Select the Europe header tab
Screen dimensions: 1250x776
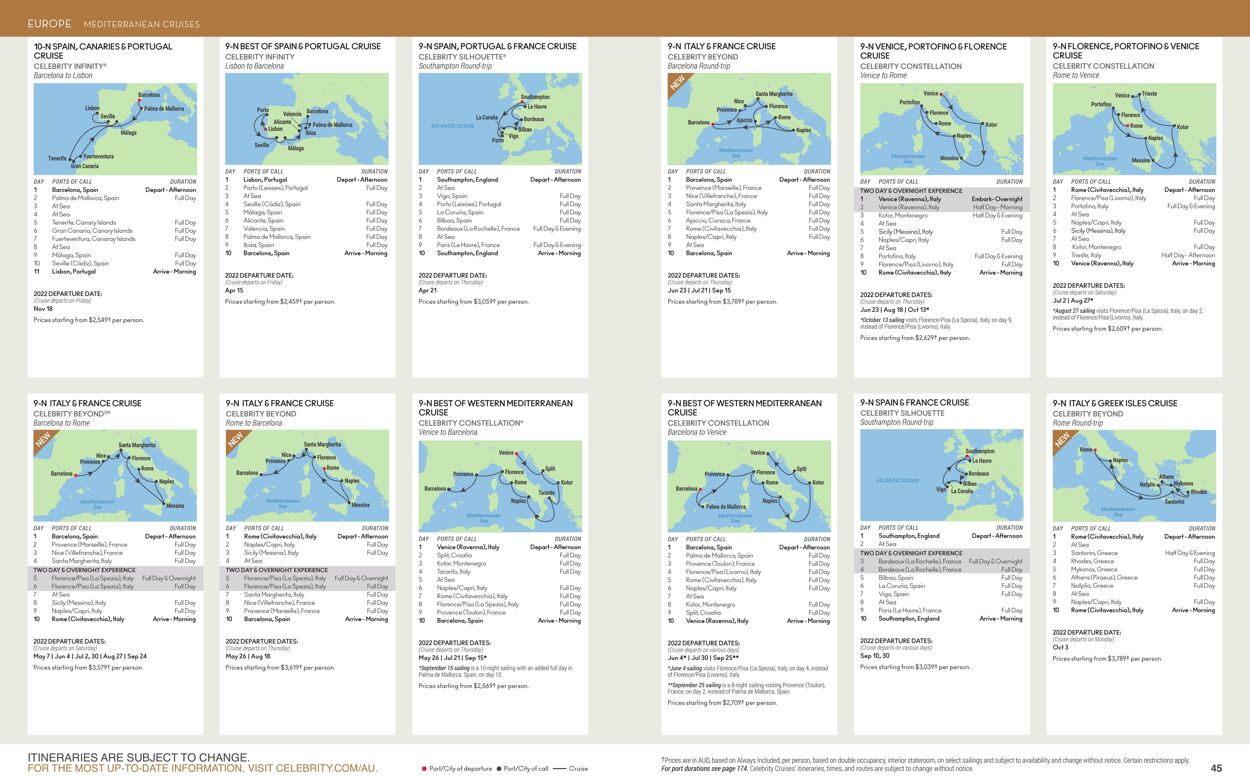pos(48,22)
